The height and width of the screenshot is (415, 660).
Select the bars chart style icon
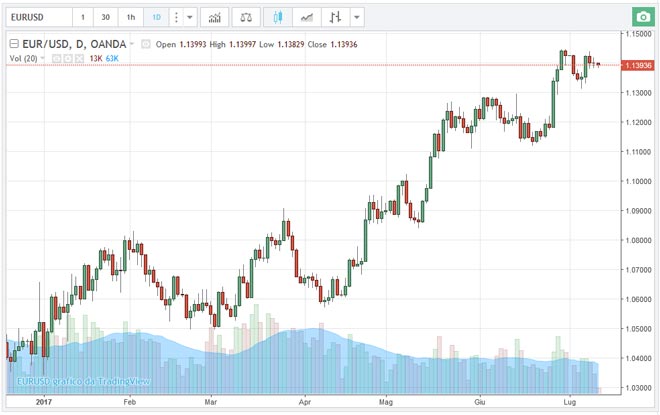click(336, 18)
